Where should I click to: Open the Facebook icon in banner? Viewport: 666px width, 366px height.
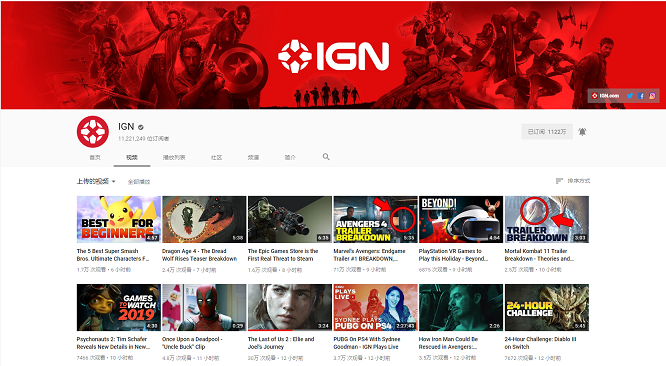(641, 96)
